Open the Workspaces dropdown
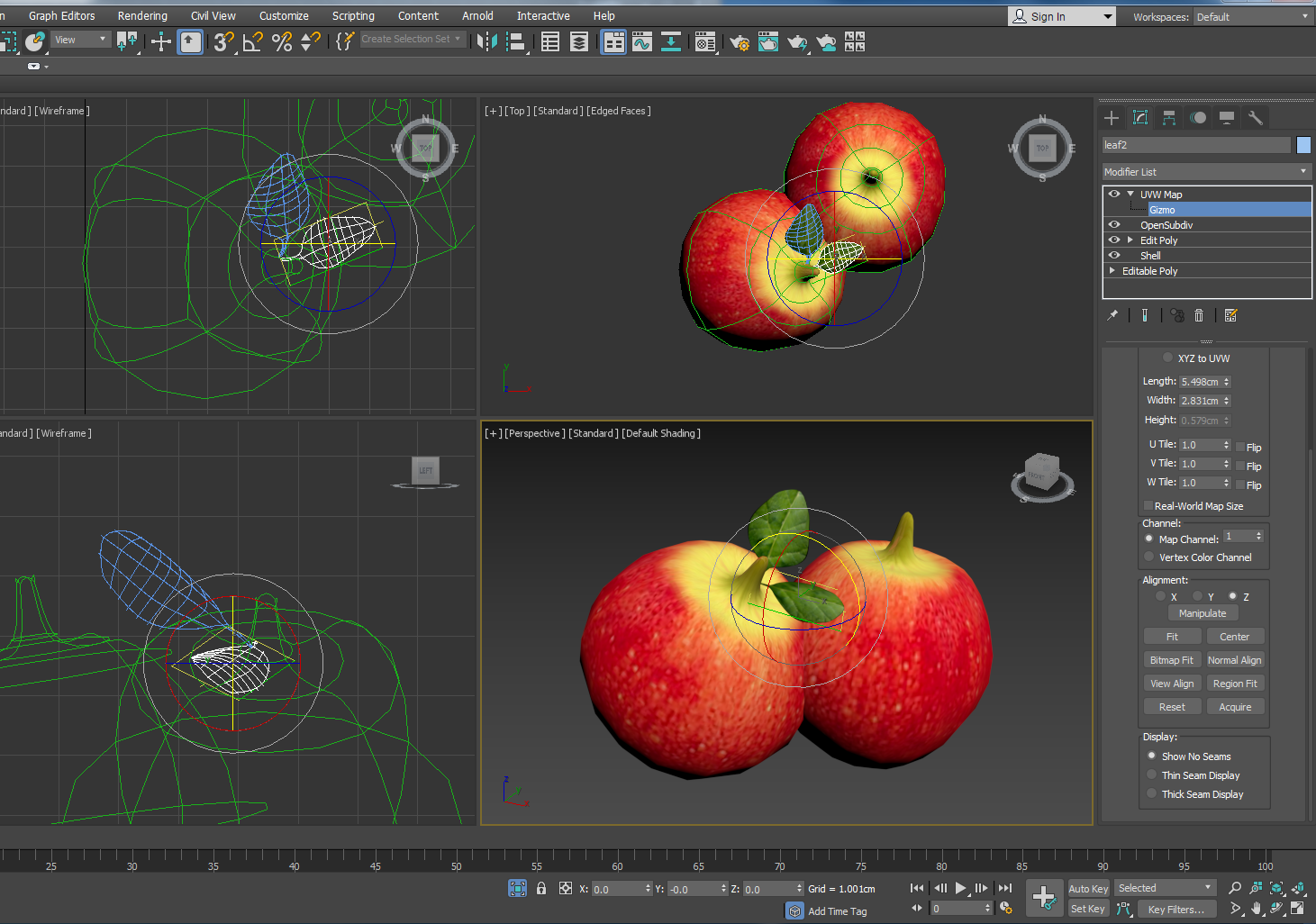Viewport: 1316px width, 924px height. click(x=1252, y=17)
